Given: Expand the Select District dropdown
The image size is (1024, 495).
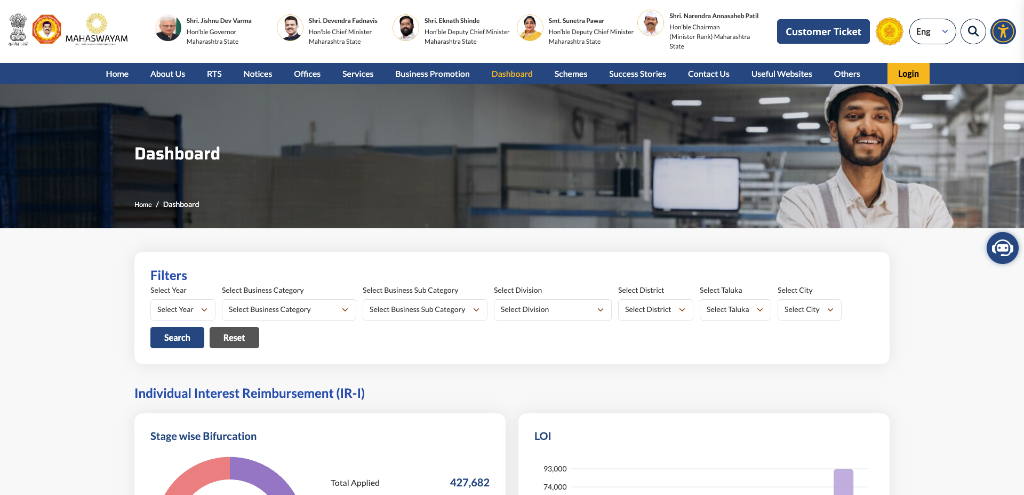Looking at the screenshot, I should coord(656,310).
